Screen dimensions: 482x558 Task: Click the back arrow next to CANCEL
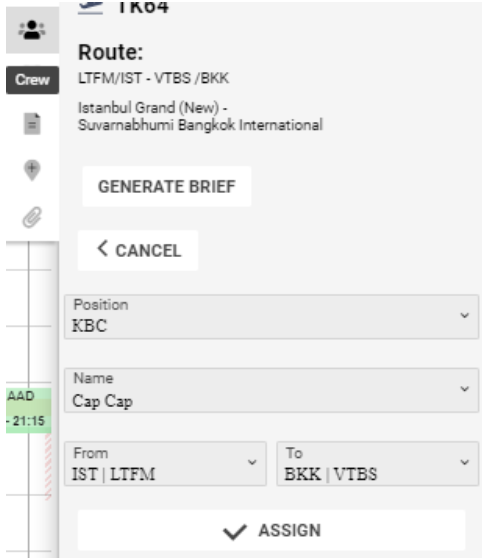103,248
